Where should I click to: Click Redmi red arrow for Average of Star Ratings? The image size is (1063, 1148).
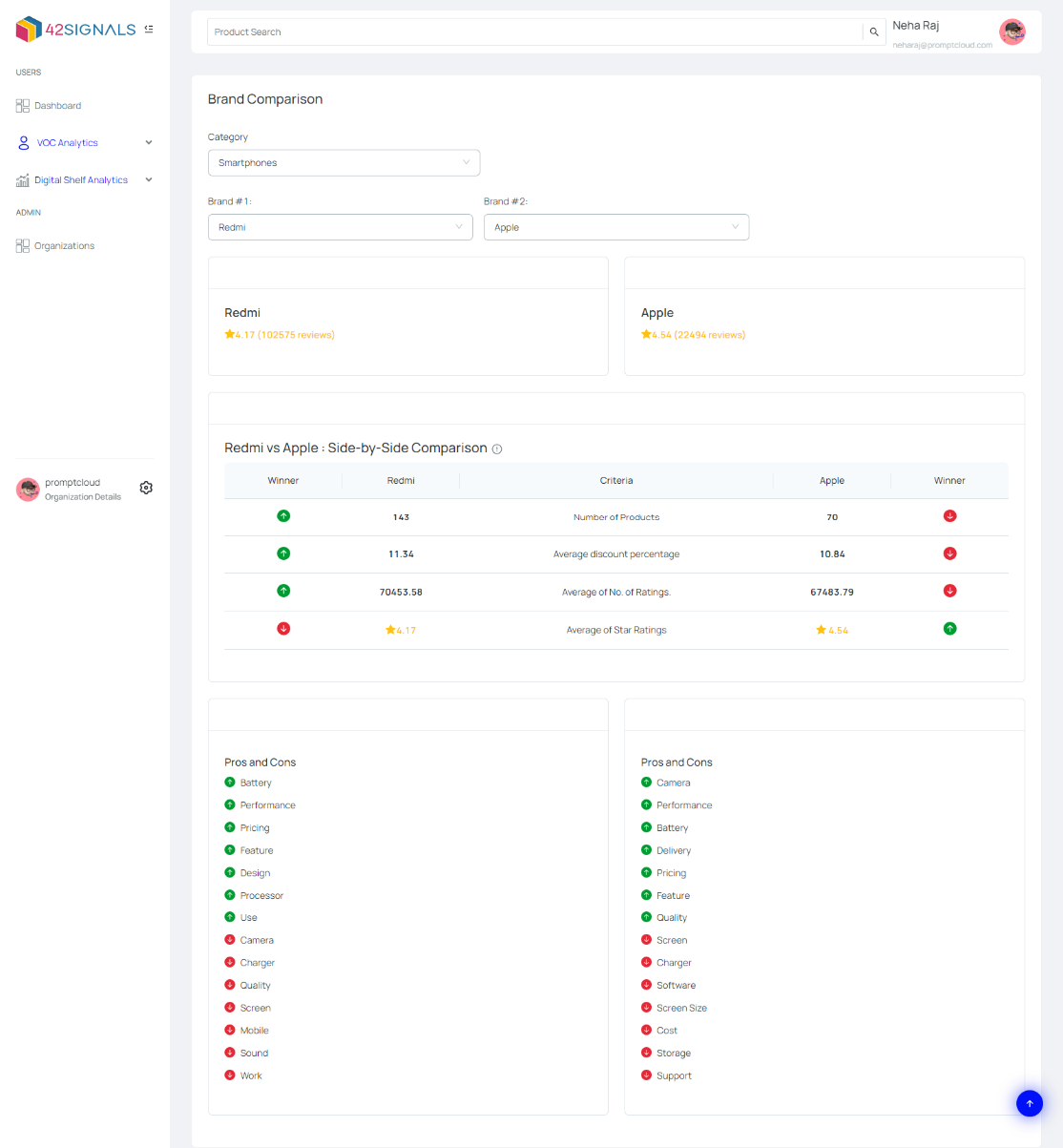[x=283, y=629]
